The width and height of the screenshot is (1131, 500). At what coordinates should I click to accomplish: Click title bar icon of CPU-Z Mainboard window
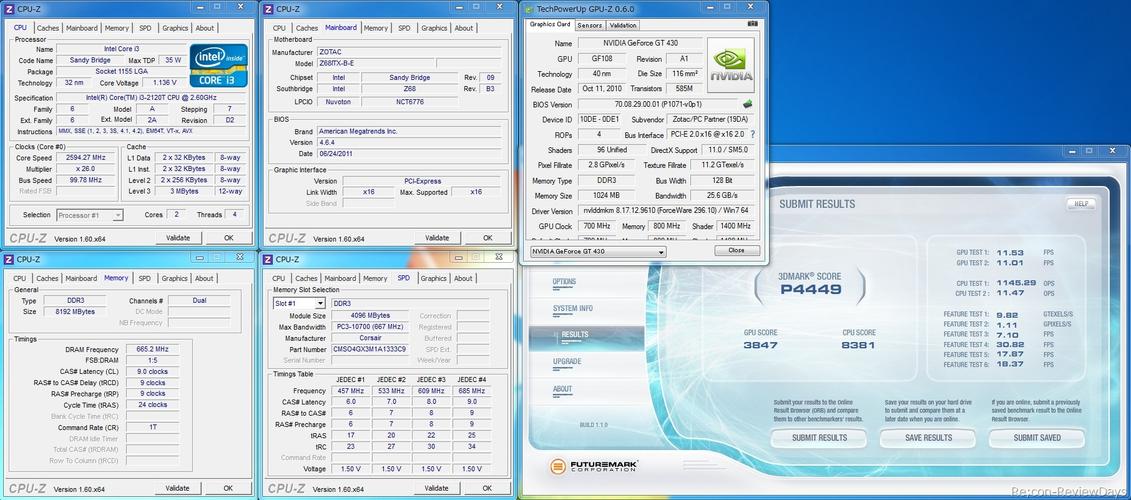click(x=268, y=9)
